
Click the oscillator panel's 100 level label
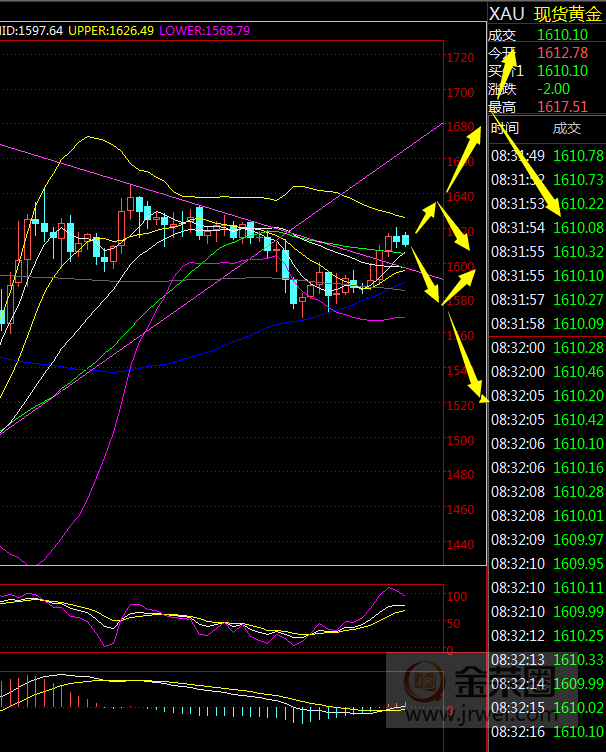pyautogui.click(x=456, y=597)
